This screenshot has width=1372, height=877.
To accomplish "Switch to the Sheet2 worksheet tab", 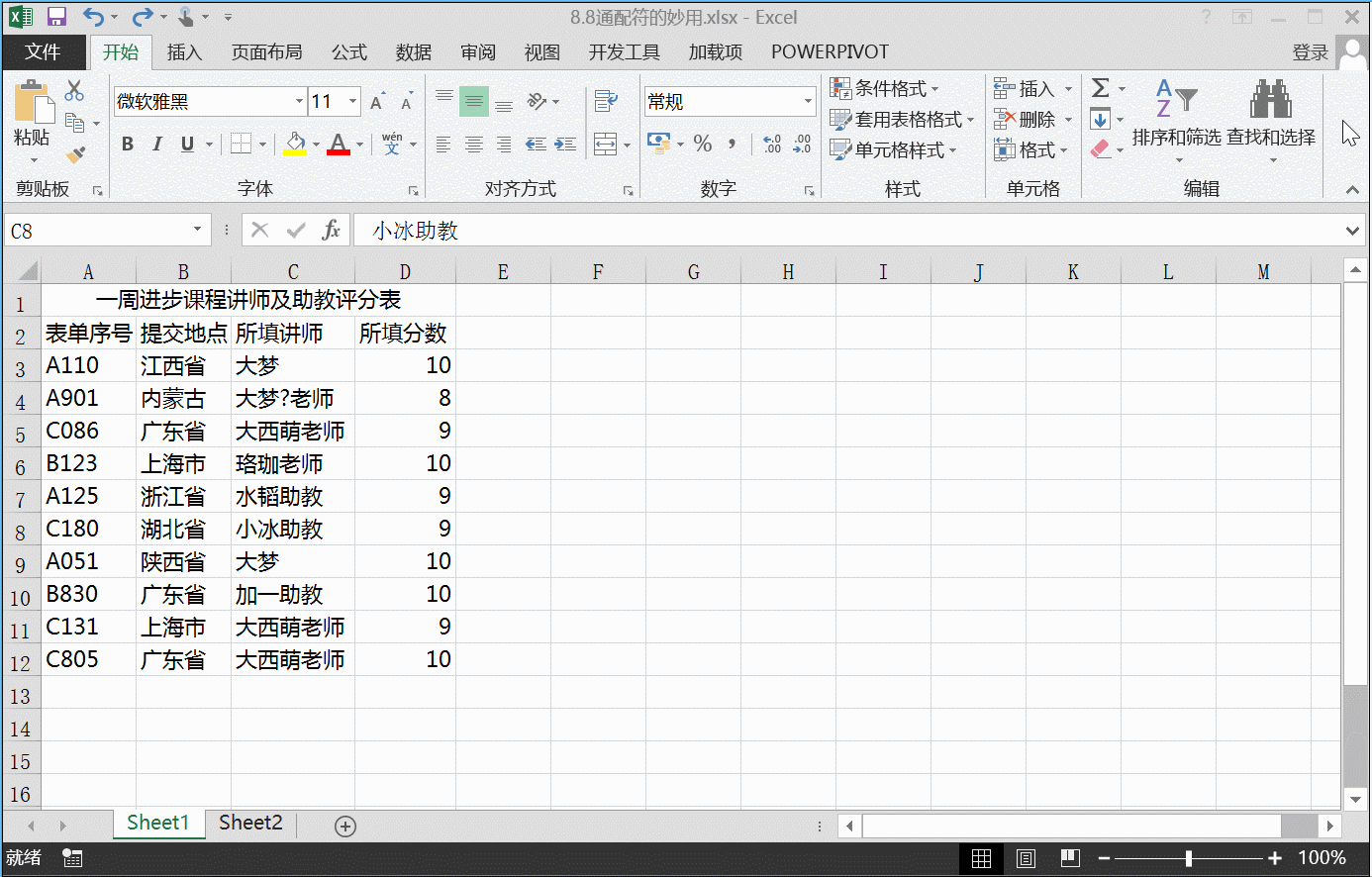I will (249, 824).
